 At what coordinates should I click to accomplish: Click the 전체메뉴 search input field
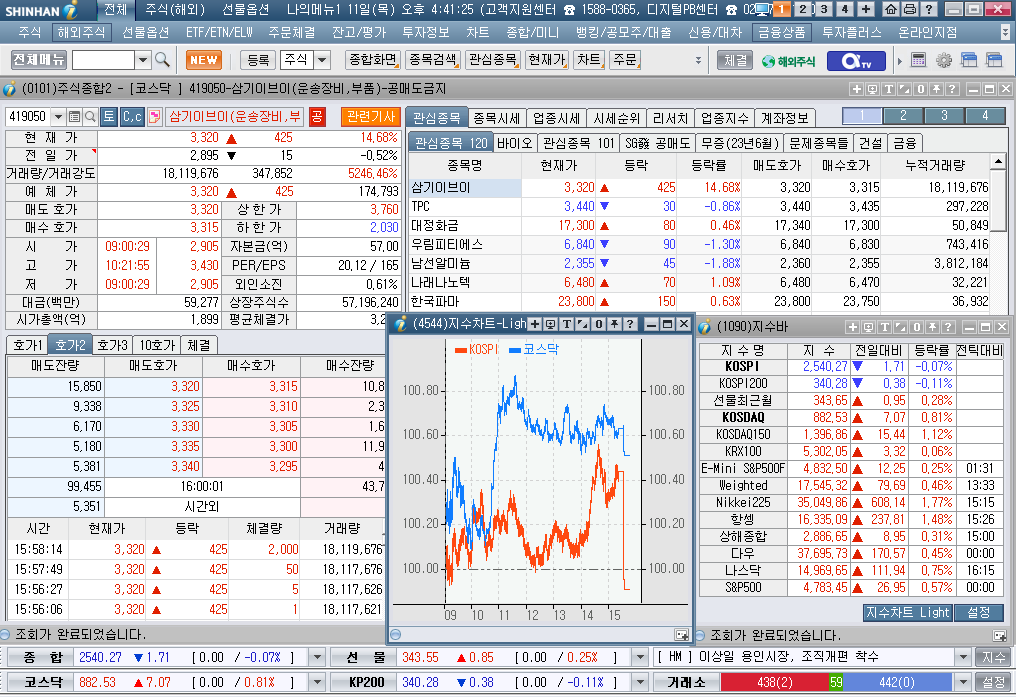click(104, 60)
